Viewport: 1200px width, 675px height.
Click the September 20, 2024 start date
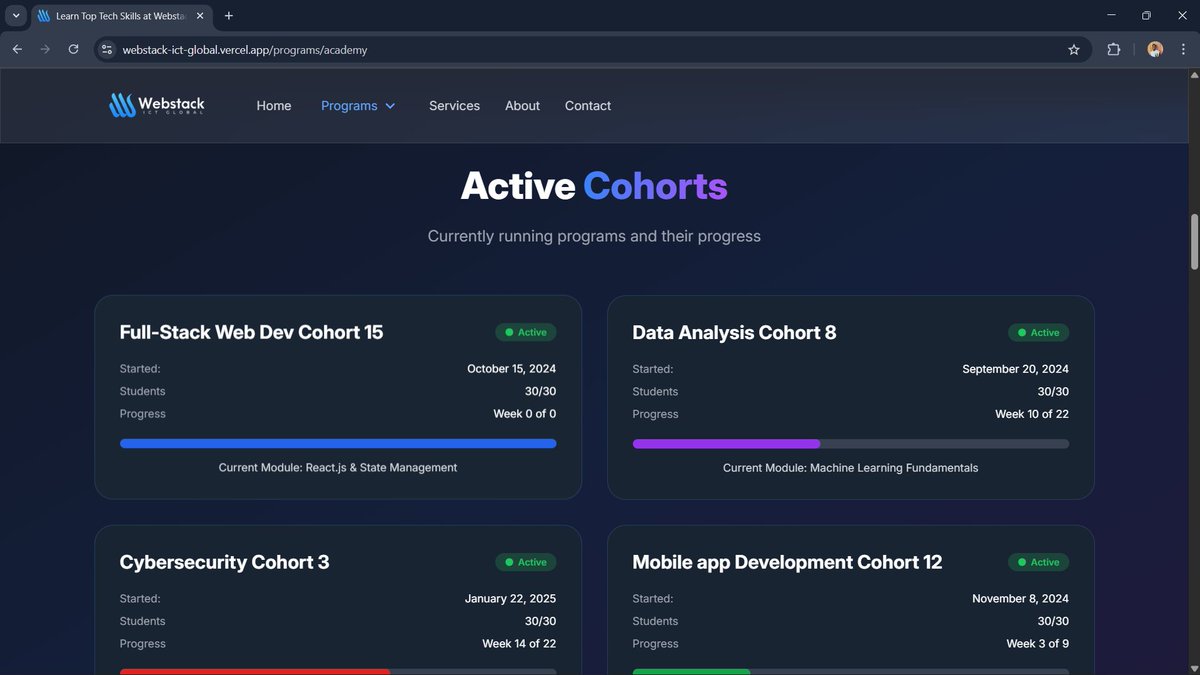(1015, 369)
